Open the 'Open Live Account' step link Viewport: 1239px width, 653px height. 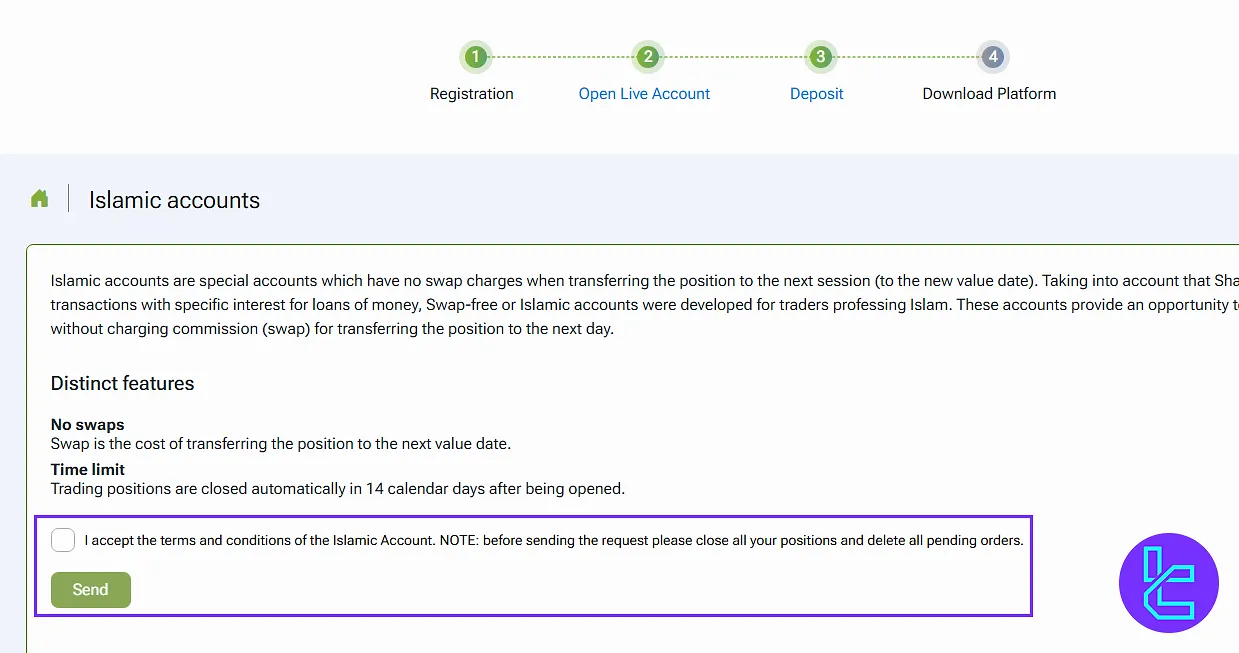pos(644,94)
